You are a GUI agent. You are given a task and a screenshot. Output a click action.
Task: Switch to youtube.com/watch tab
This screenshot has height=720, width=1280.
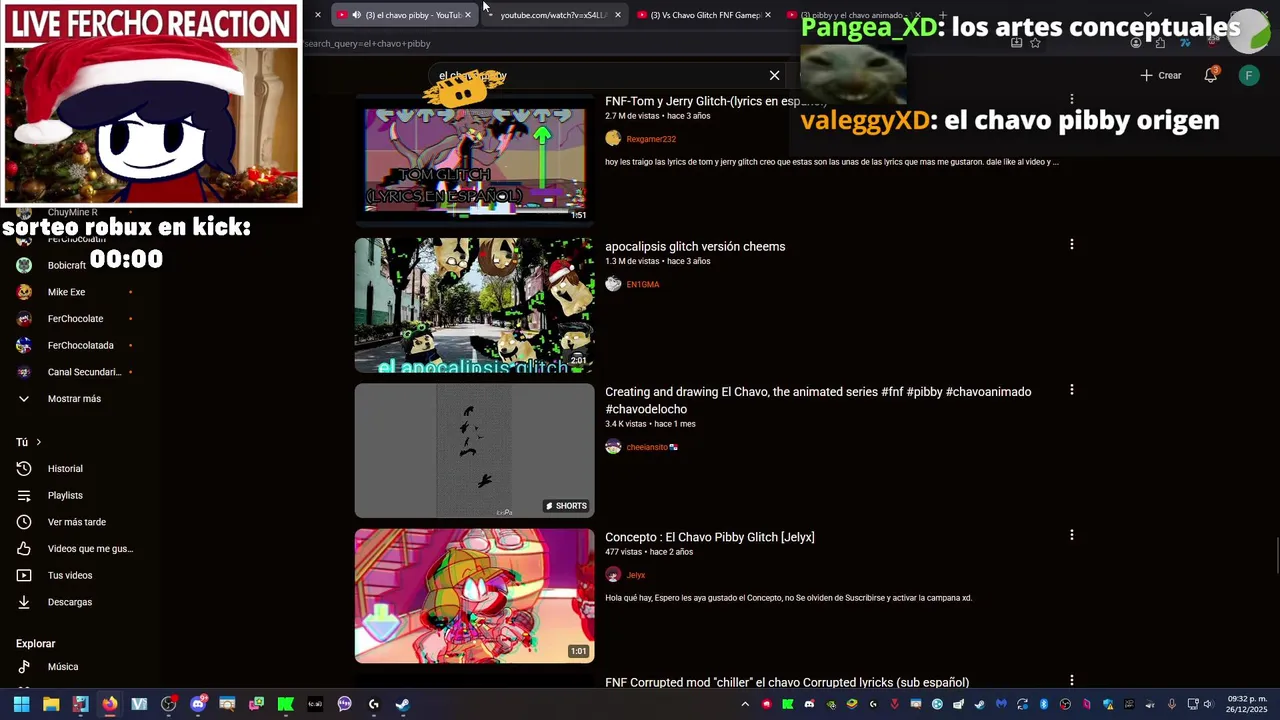[554, 15]
